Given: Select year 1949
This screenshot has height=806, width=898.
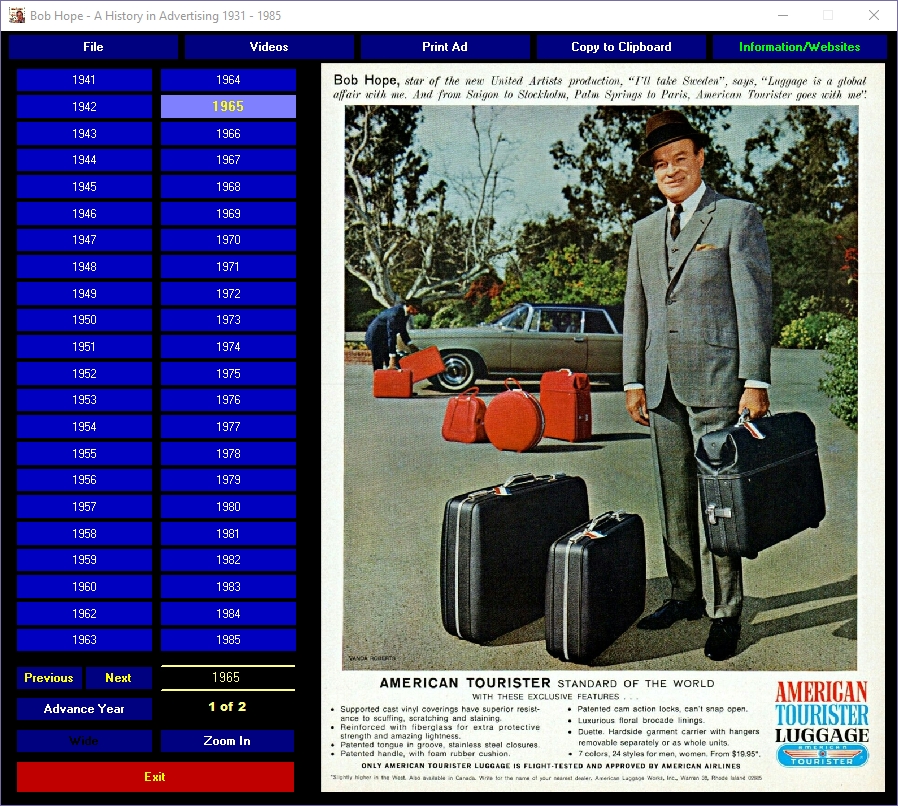Looking at the screenshot, I should click(x=84, y=294).
